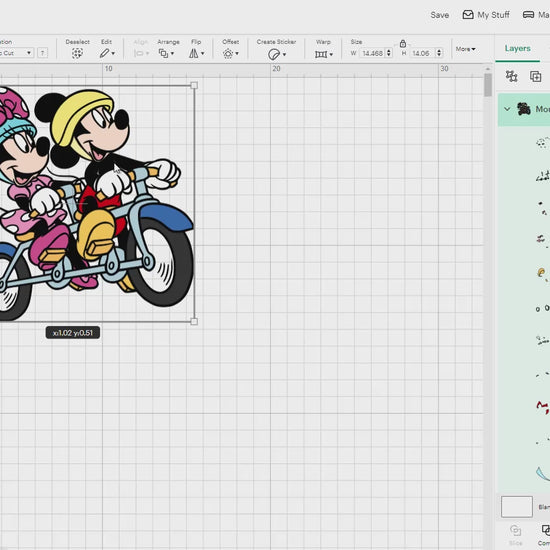Screen dimensions: 550x550
Task: Switch to the Layers tab
Action: coord(517,48)
